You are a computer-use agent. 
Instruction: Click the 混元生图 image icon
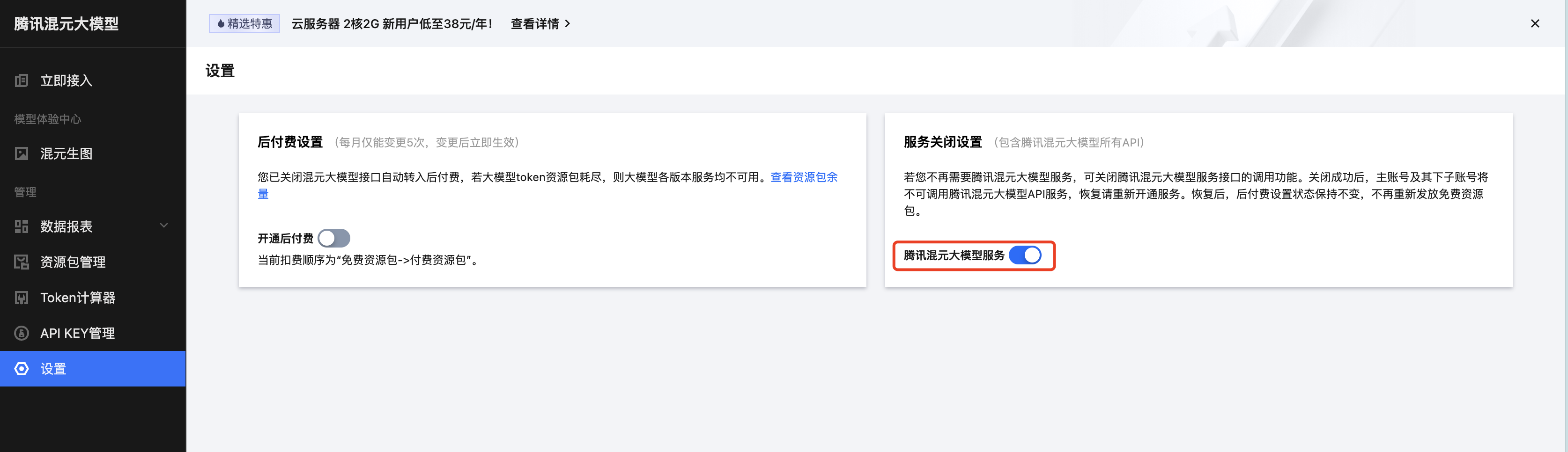(x=21, y=153)
